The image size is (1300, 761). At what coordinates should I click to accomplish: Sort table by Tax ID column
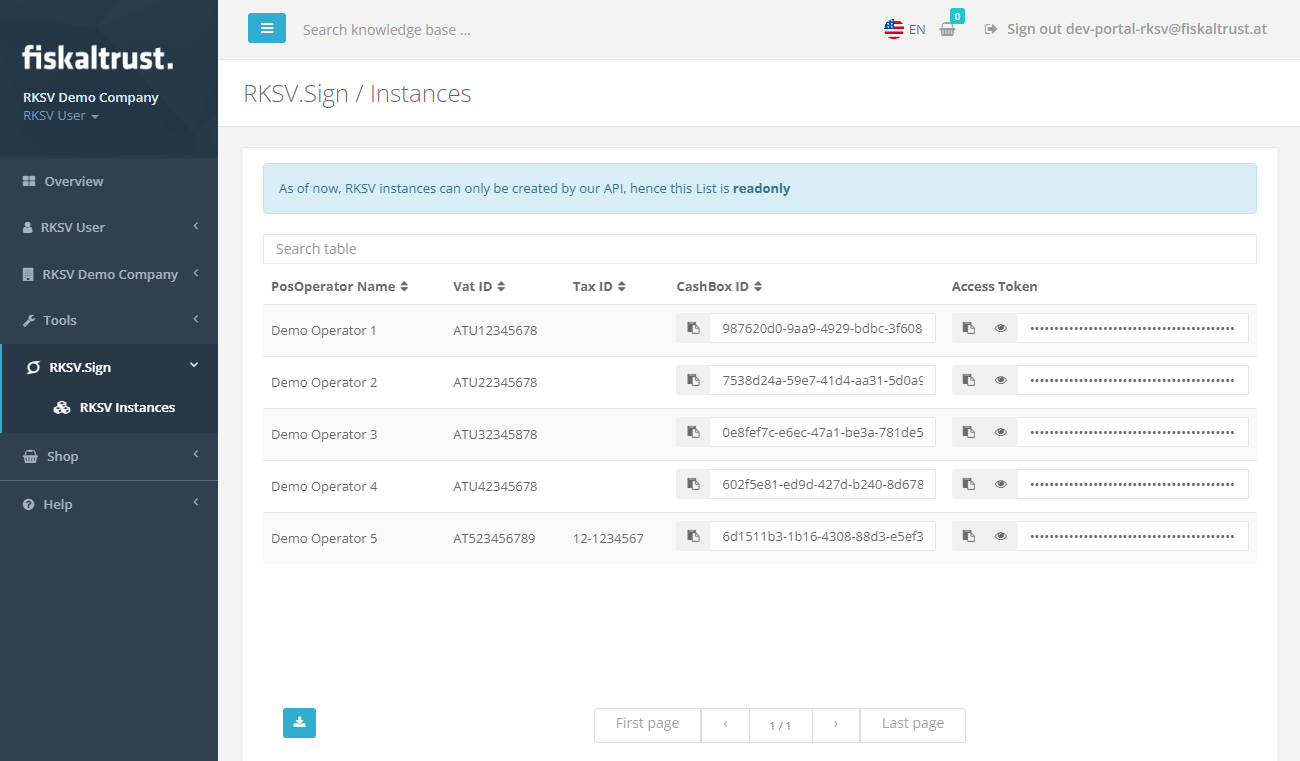[x=599, y=286]
